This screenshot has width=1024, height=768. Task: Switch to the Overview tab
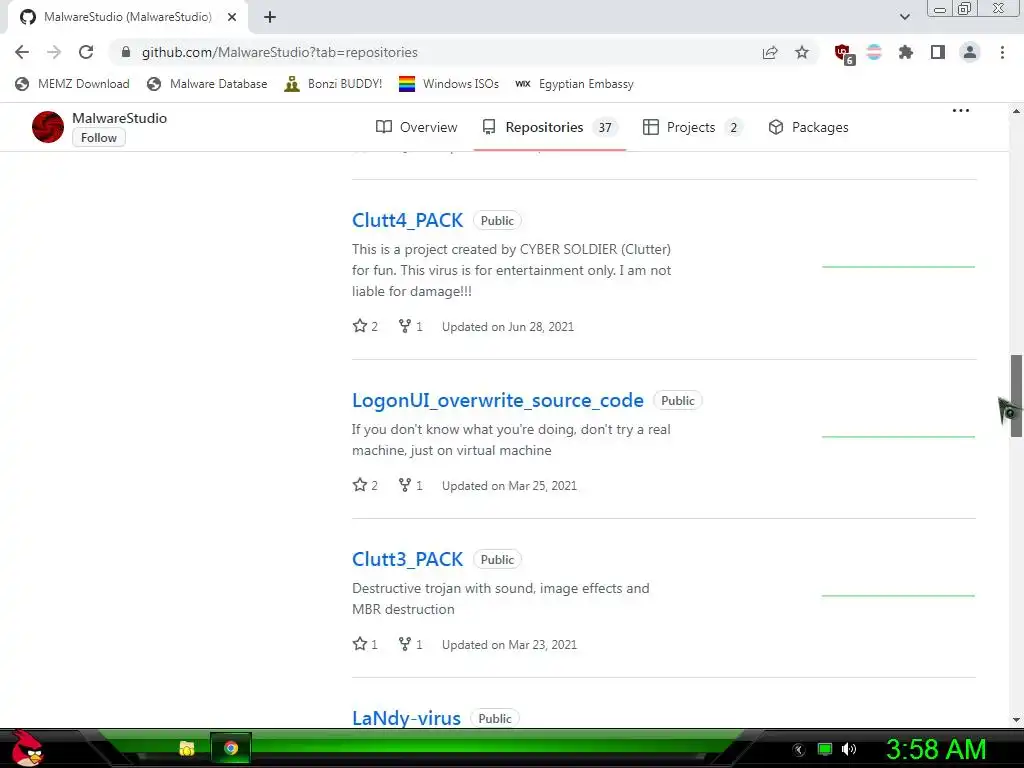click(x=417, y=127)
